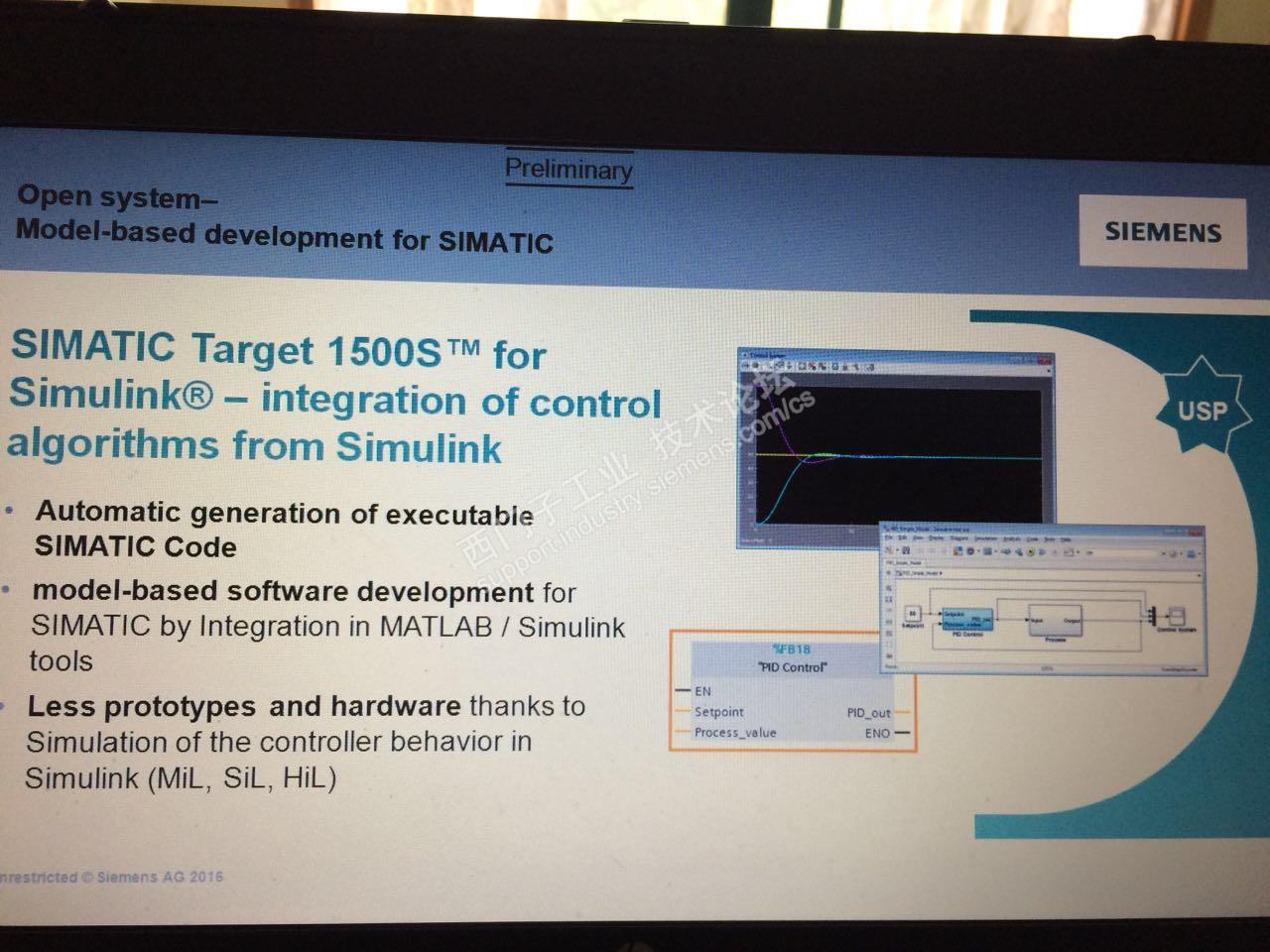Select the "Setpoint" input pin label
Viewport: 1270px width, 952px height.
tap(718, 712)
